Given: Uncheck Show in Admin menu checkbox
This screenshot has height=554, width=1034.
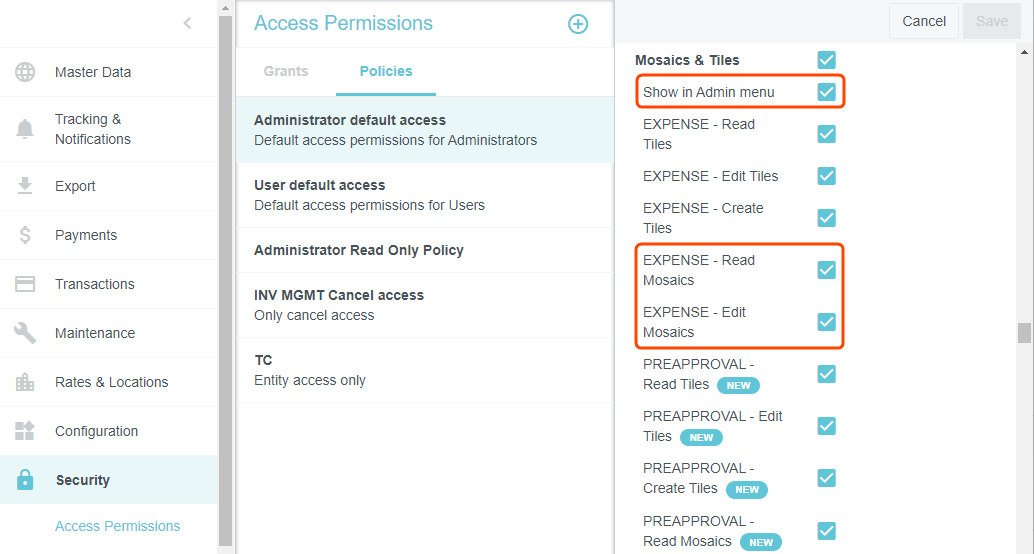Looking at the screenshot, I should (826, 92).
